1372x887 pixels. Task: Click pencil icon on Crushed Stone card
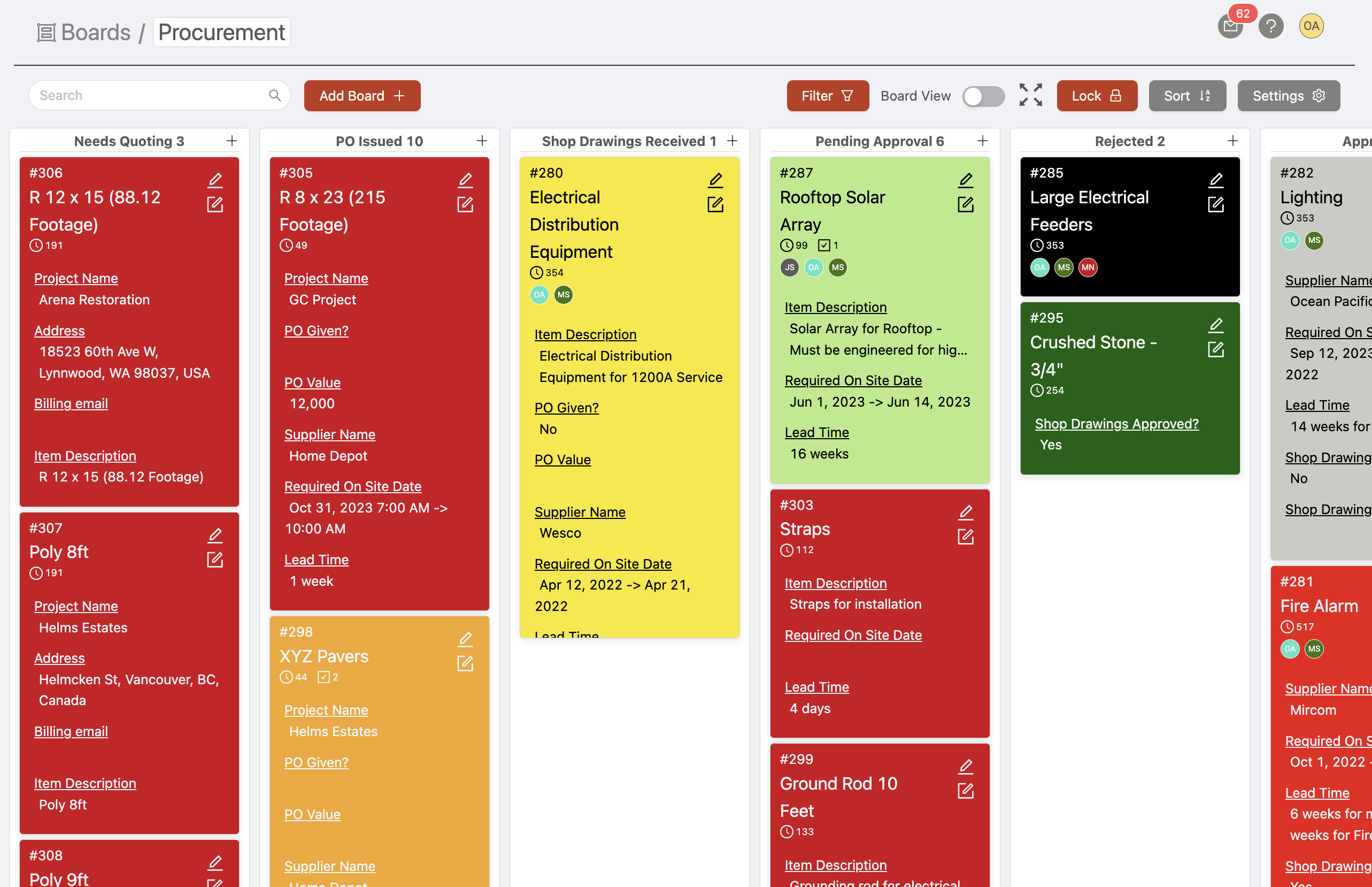coord(1216,325)
